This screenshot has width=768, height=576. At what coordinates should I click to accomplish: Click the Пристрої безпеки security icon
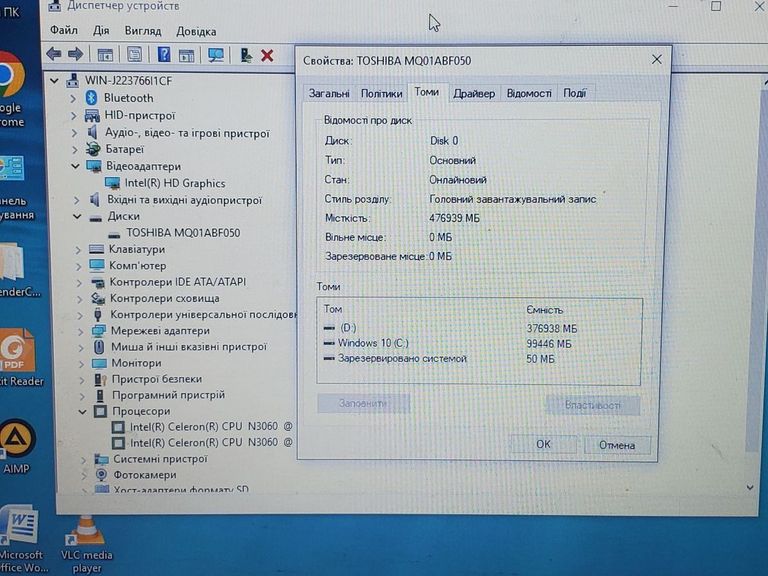100,380
